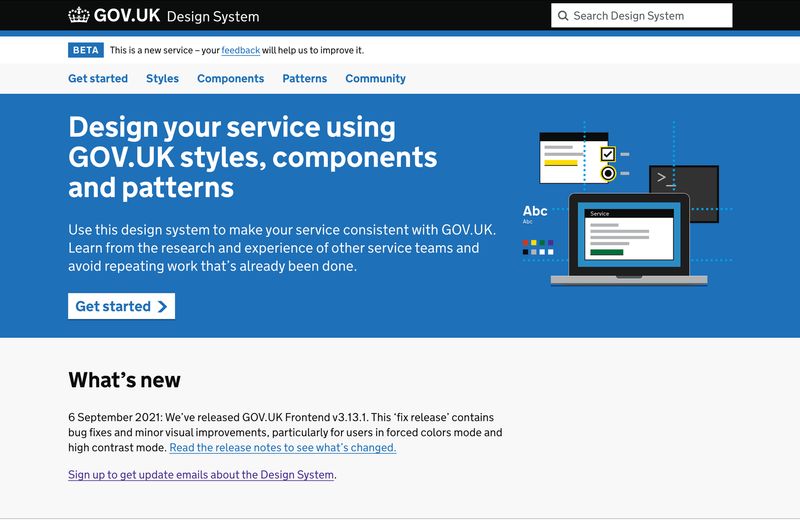Click the colour palette squares graphic

pyautogui.click(x=538, y=247)
